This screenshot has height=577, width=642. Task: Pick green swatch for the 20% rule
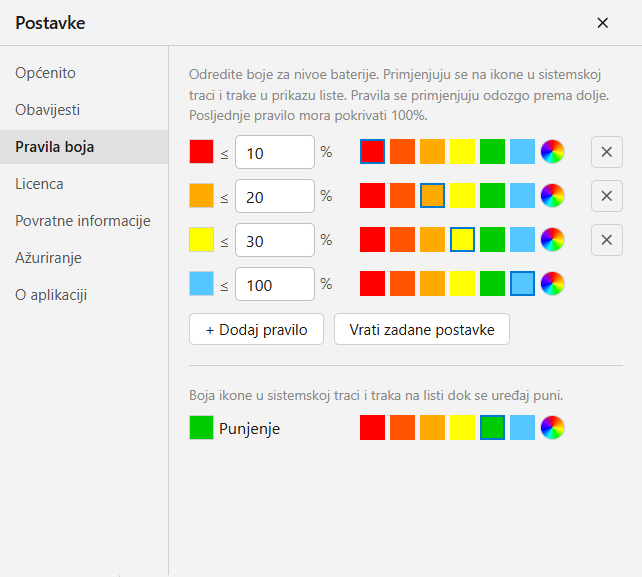493,196
